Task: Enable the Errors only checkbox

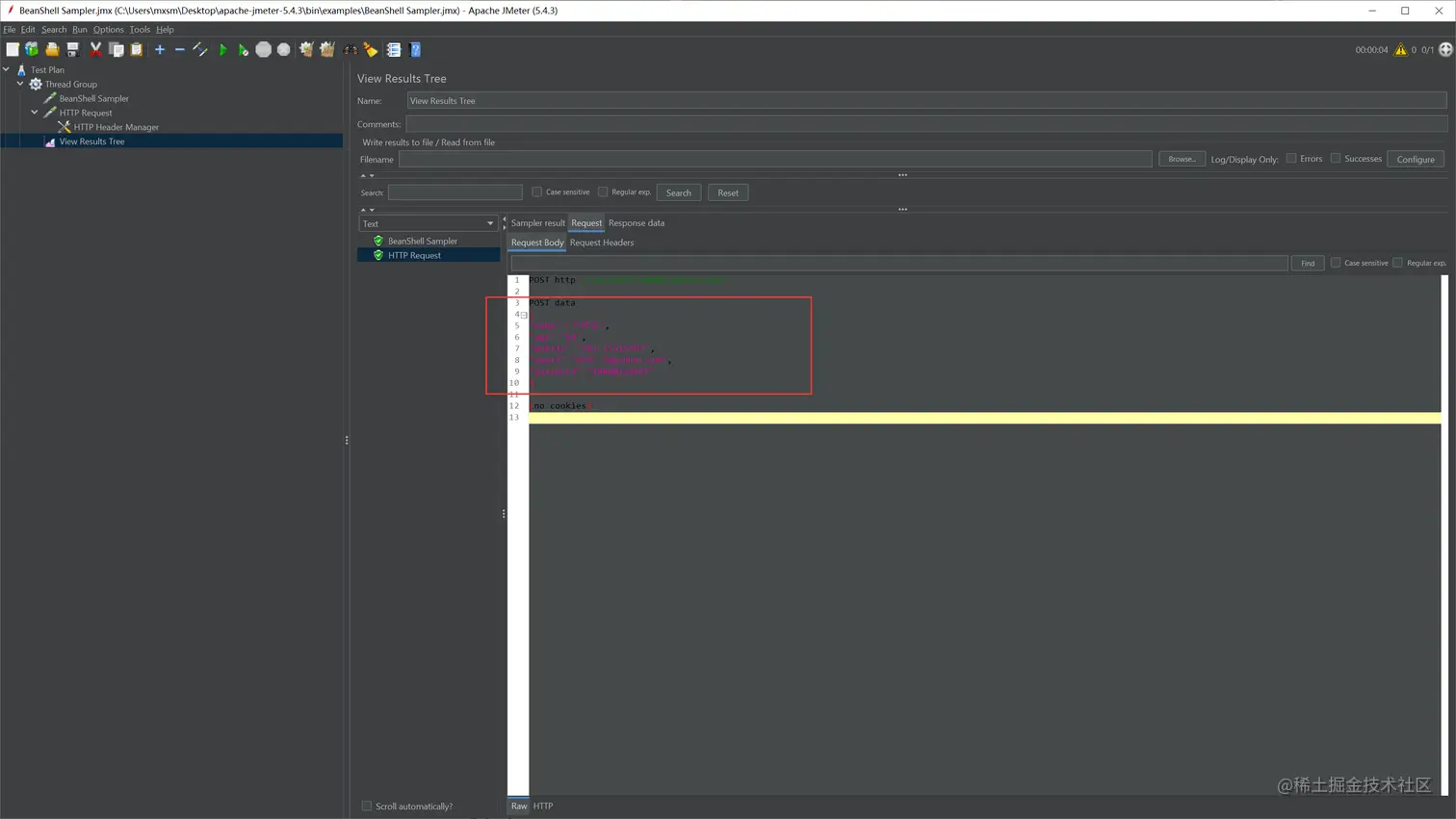Action: point(1291,159)
